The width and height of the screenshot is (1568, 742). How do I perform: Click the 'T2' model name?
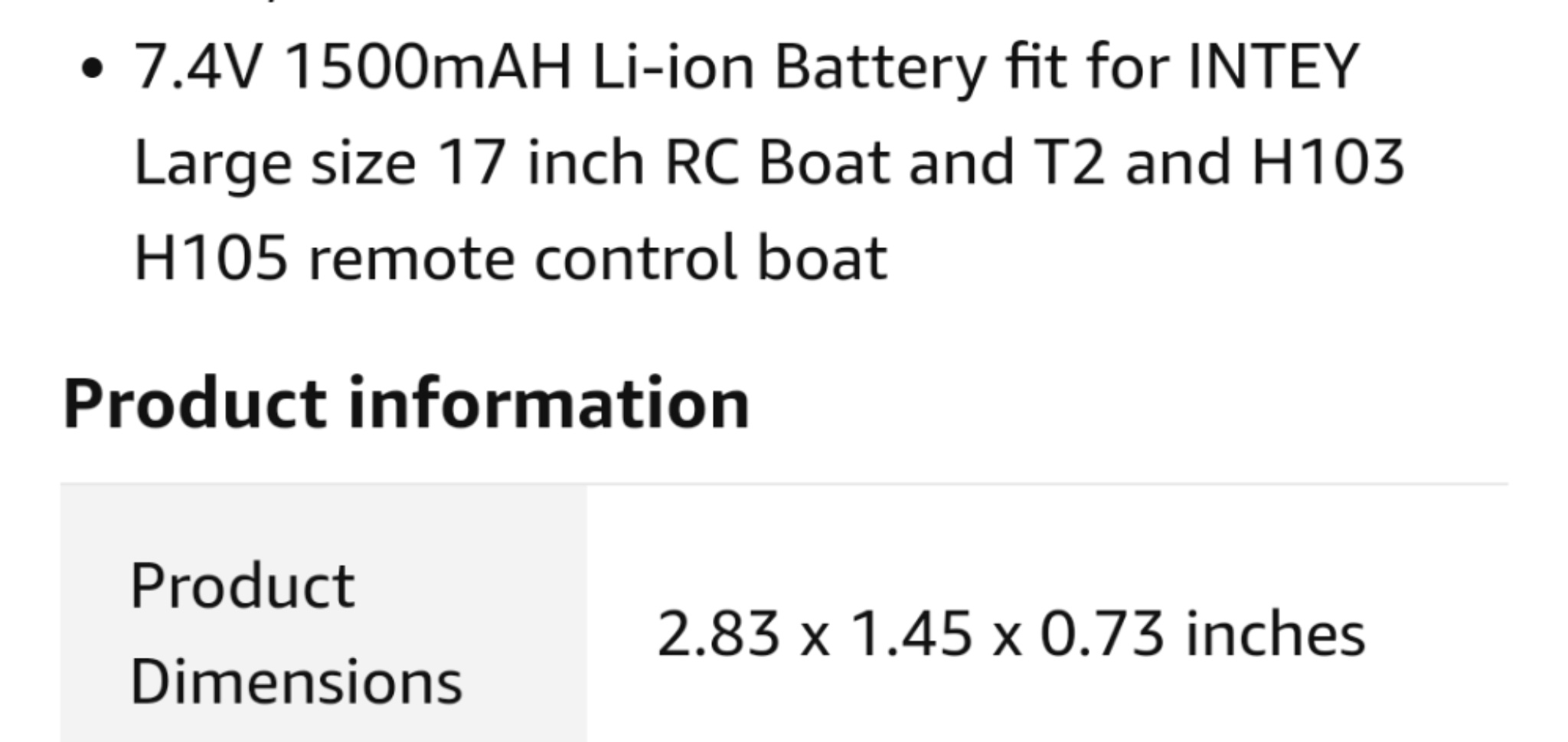(x=1069, y=162)
